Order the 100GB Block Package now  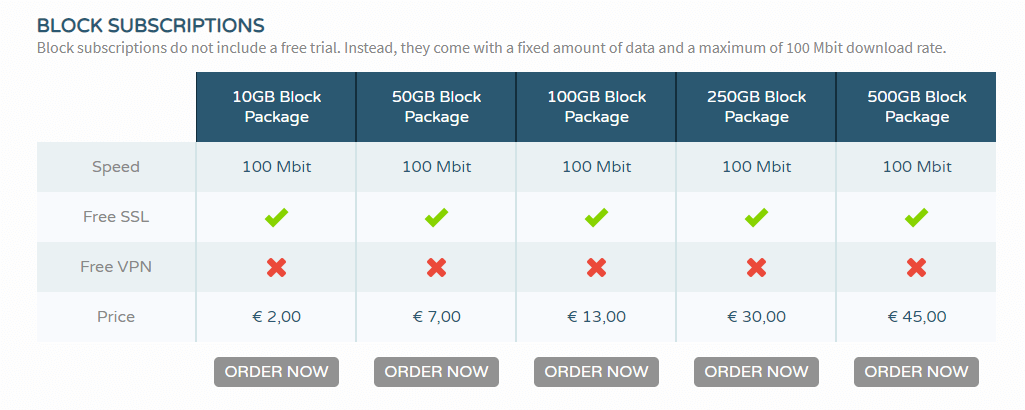596,372
